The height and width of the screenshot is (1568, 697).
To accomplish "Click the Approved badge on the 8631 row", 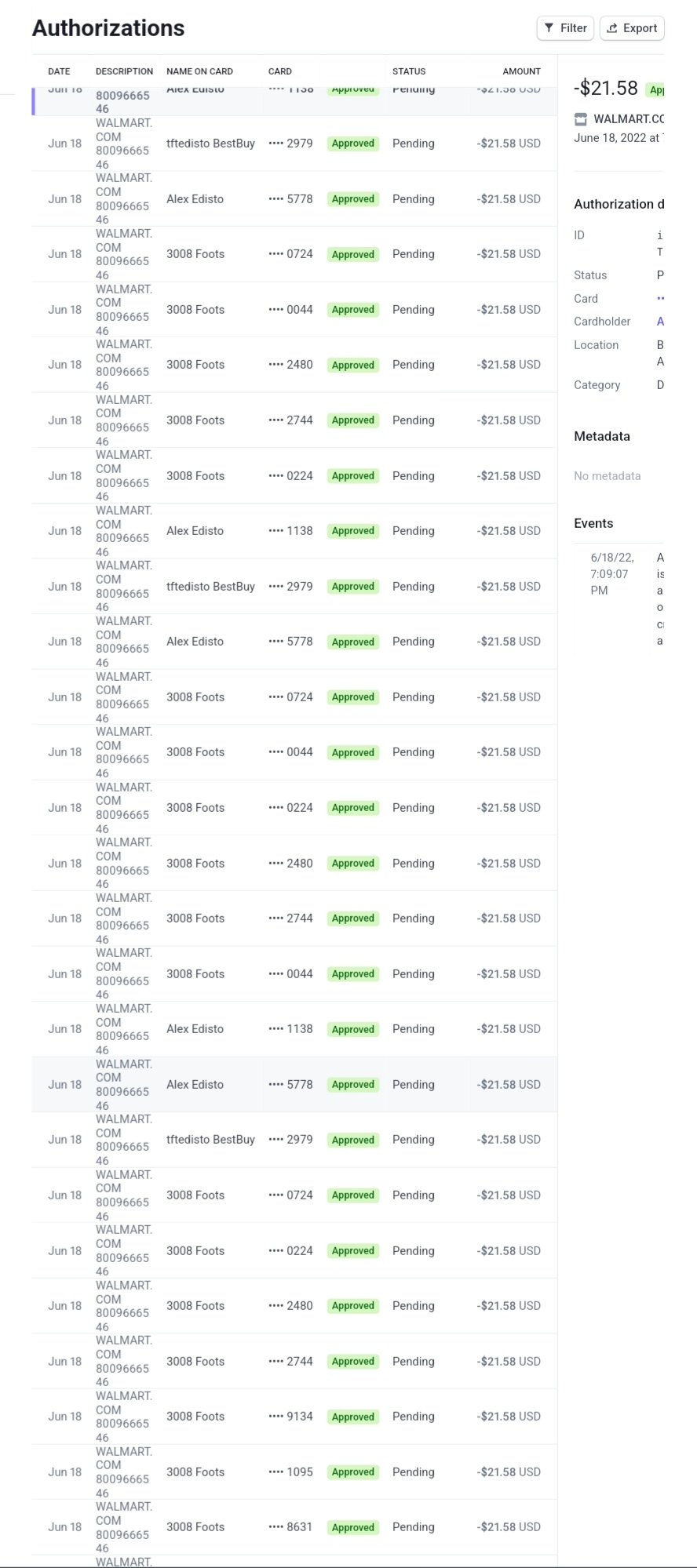I will pos(353,1527).
